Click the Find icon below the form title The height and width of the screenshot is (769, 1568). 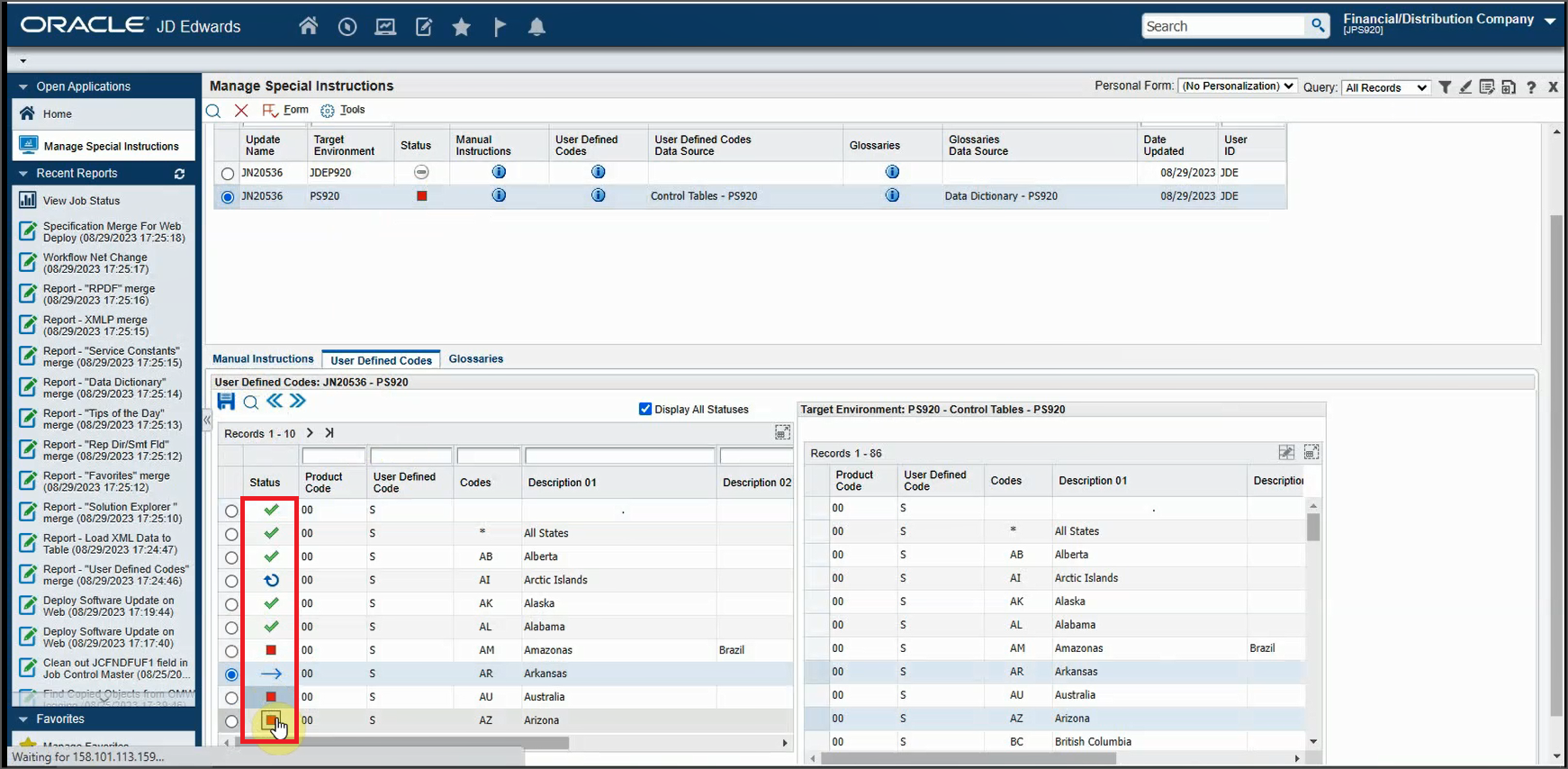[x=213, y=111]
